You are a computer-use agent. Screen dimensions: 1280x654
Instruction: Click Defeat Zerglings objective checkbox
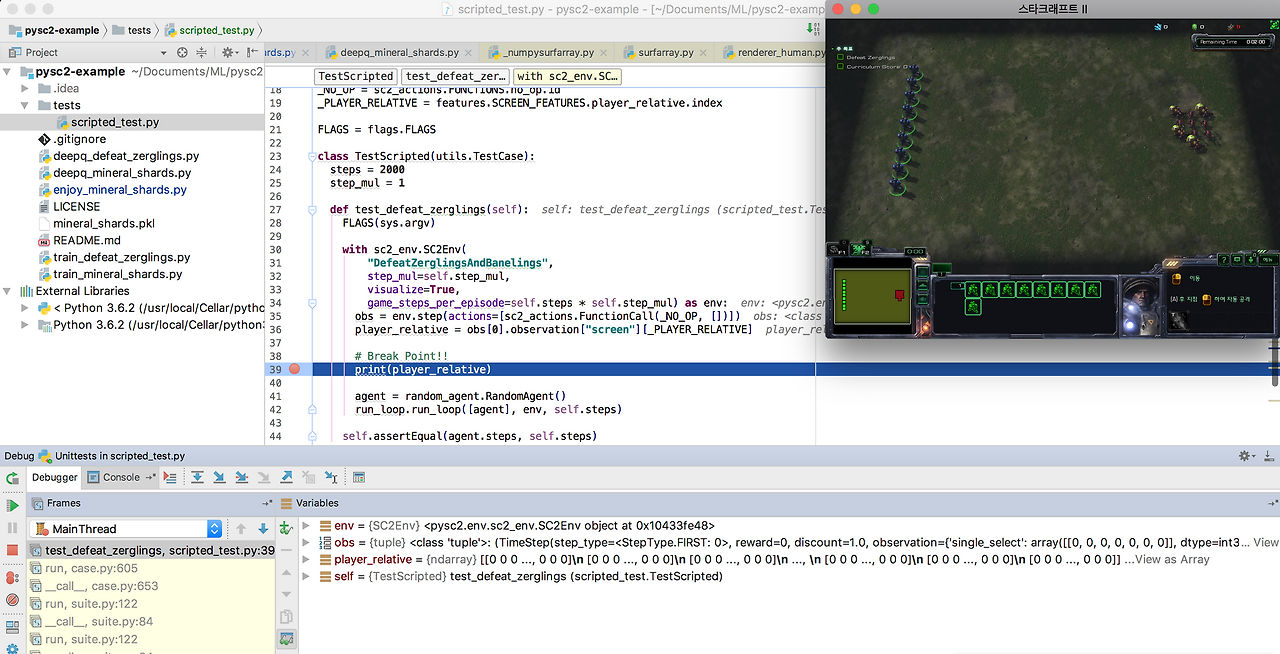click(840, 57)
